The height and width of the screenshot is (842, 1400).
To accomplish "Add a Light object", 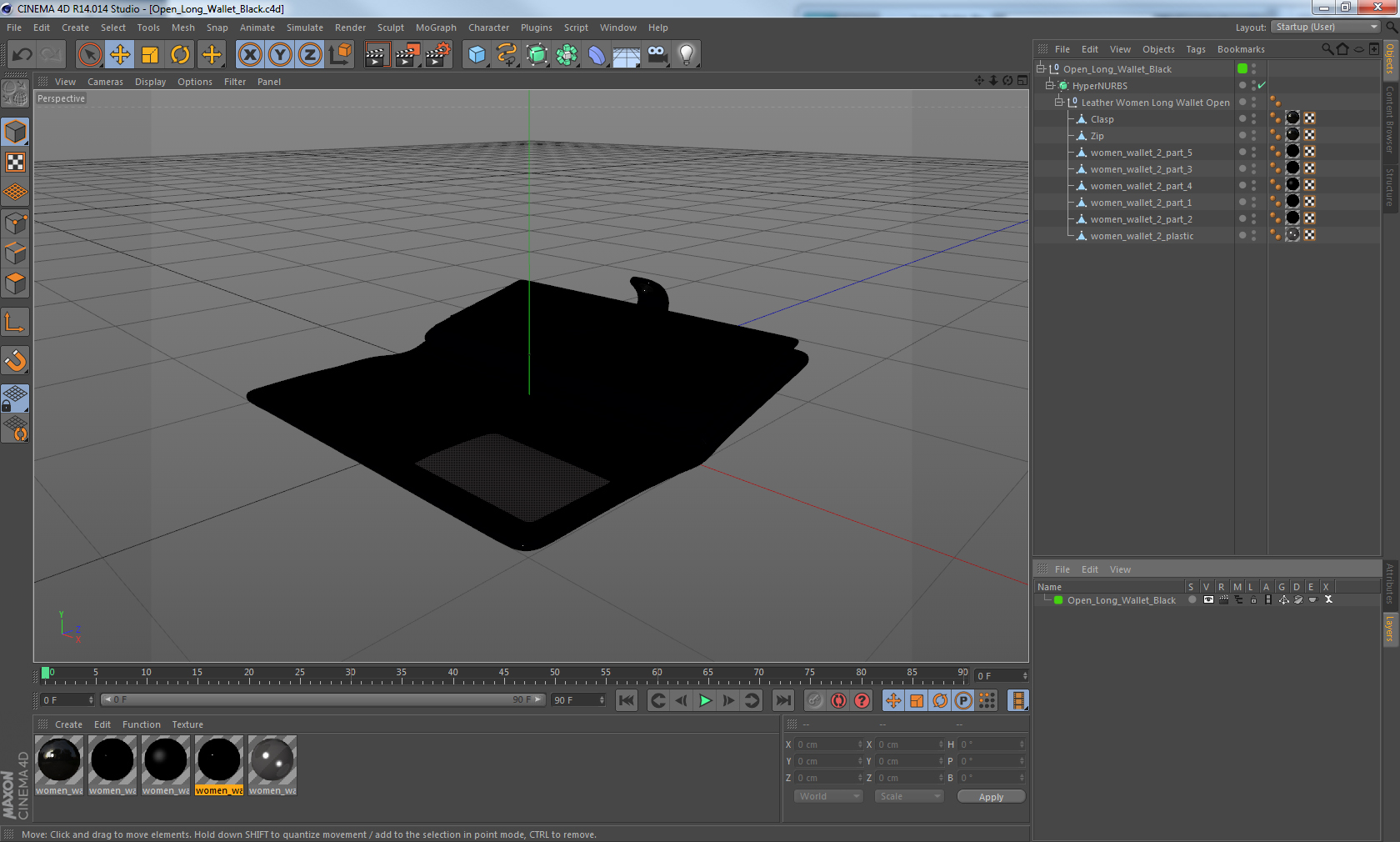I will tap(687, 55).
